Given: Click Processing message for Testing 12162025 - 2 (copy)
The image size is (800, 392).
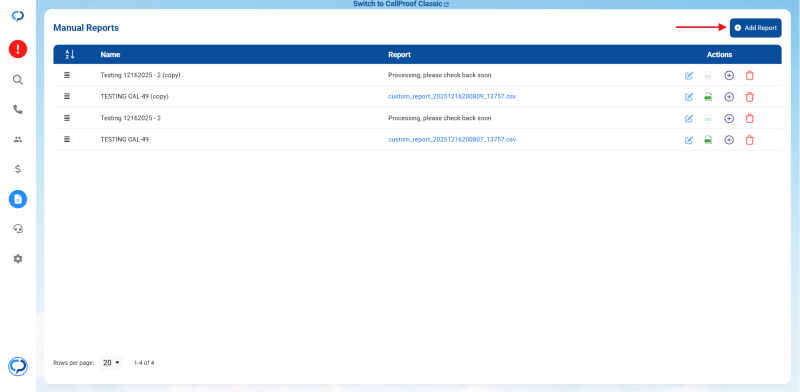Looking at the screenshot, I should point(440,75).
